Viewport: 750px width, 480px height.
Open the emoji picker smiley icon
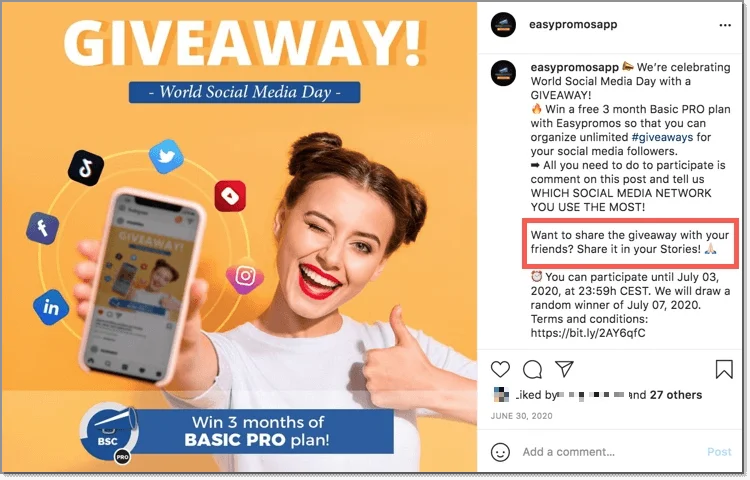500,452
